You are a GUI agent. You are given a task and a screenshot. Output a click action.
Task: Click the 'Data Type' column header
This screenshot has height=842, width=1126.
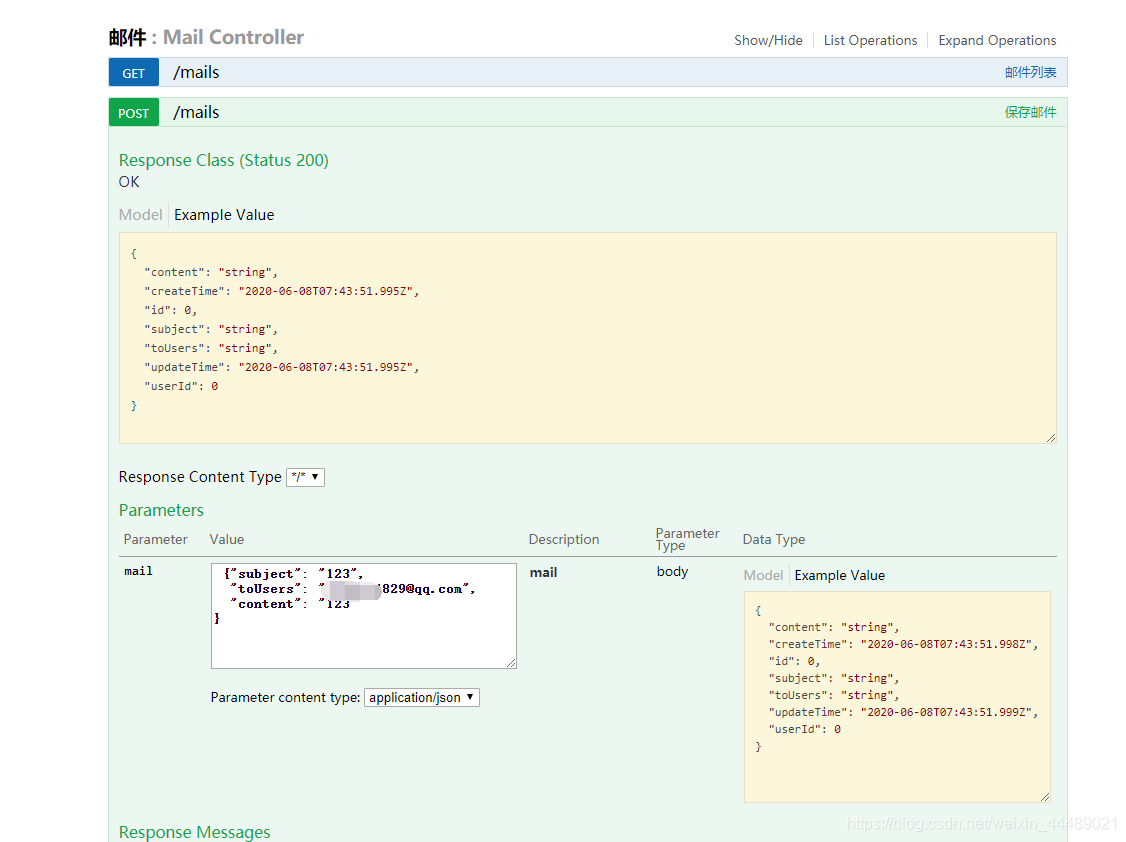[x=773, y=540]
